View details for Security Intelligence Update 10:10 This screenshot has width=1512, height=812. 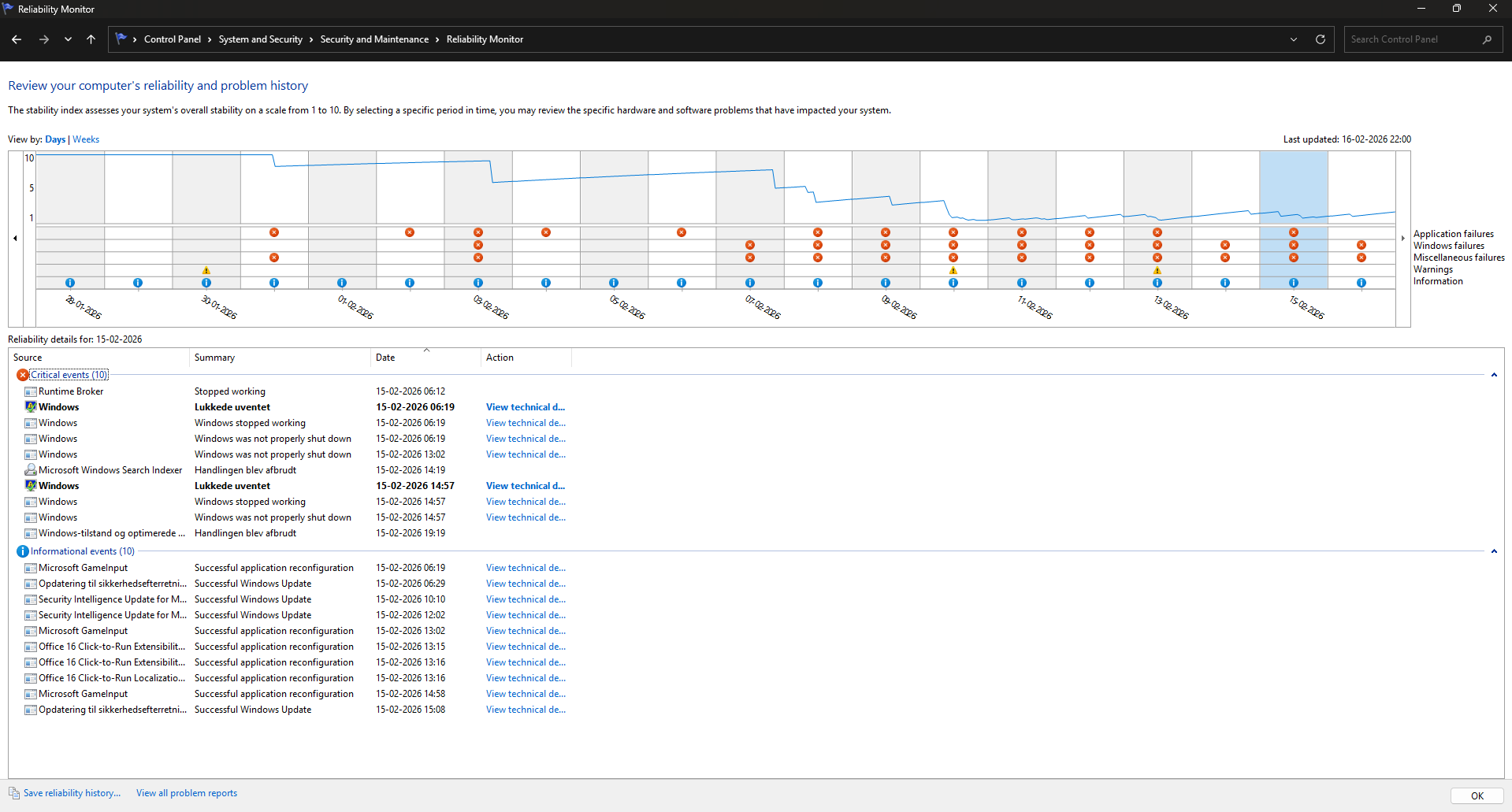point(526,599)
